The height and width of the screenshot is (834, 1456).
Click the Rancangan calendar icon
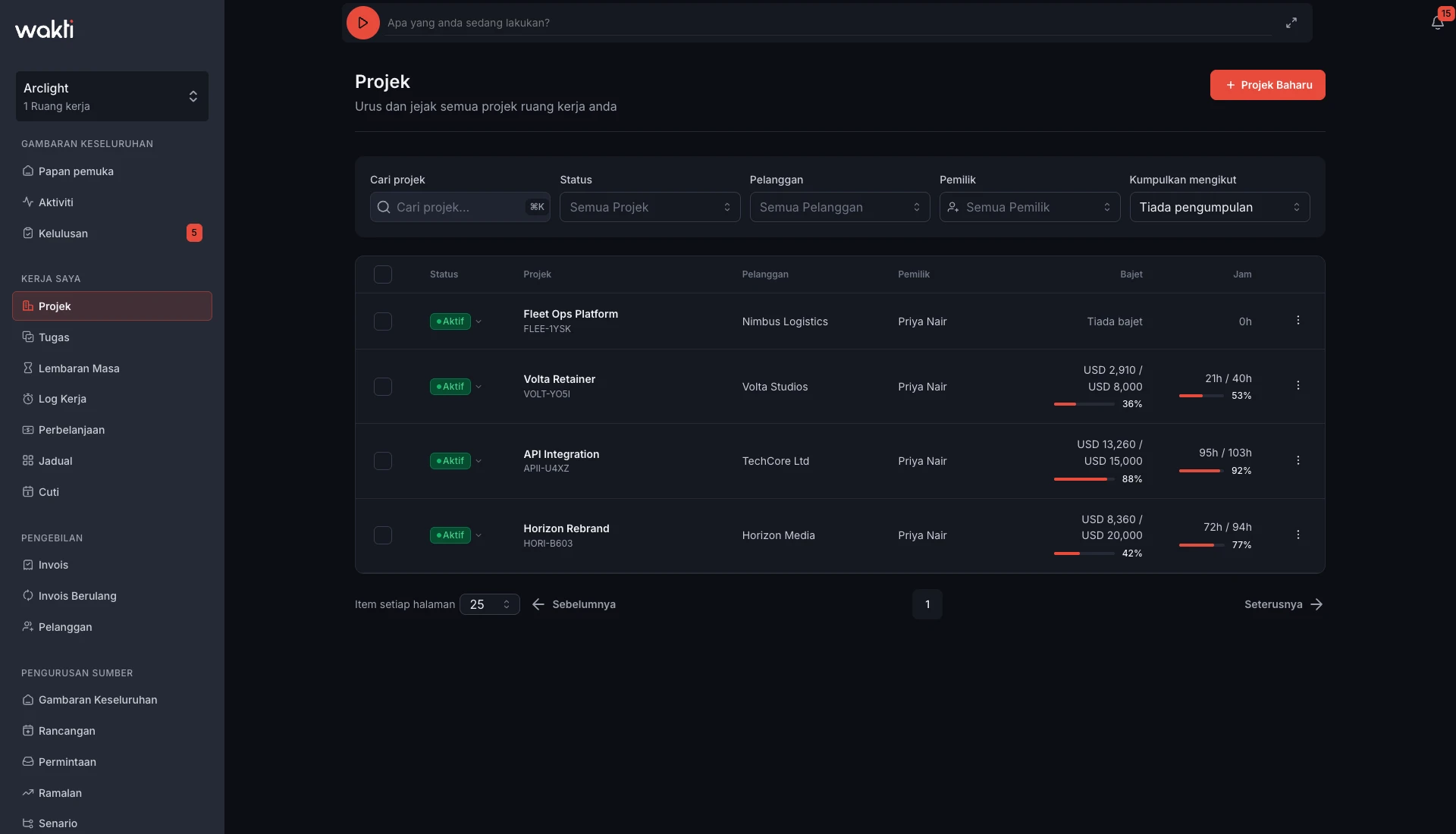pyautogui.click(x=28, y=731)
